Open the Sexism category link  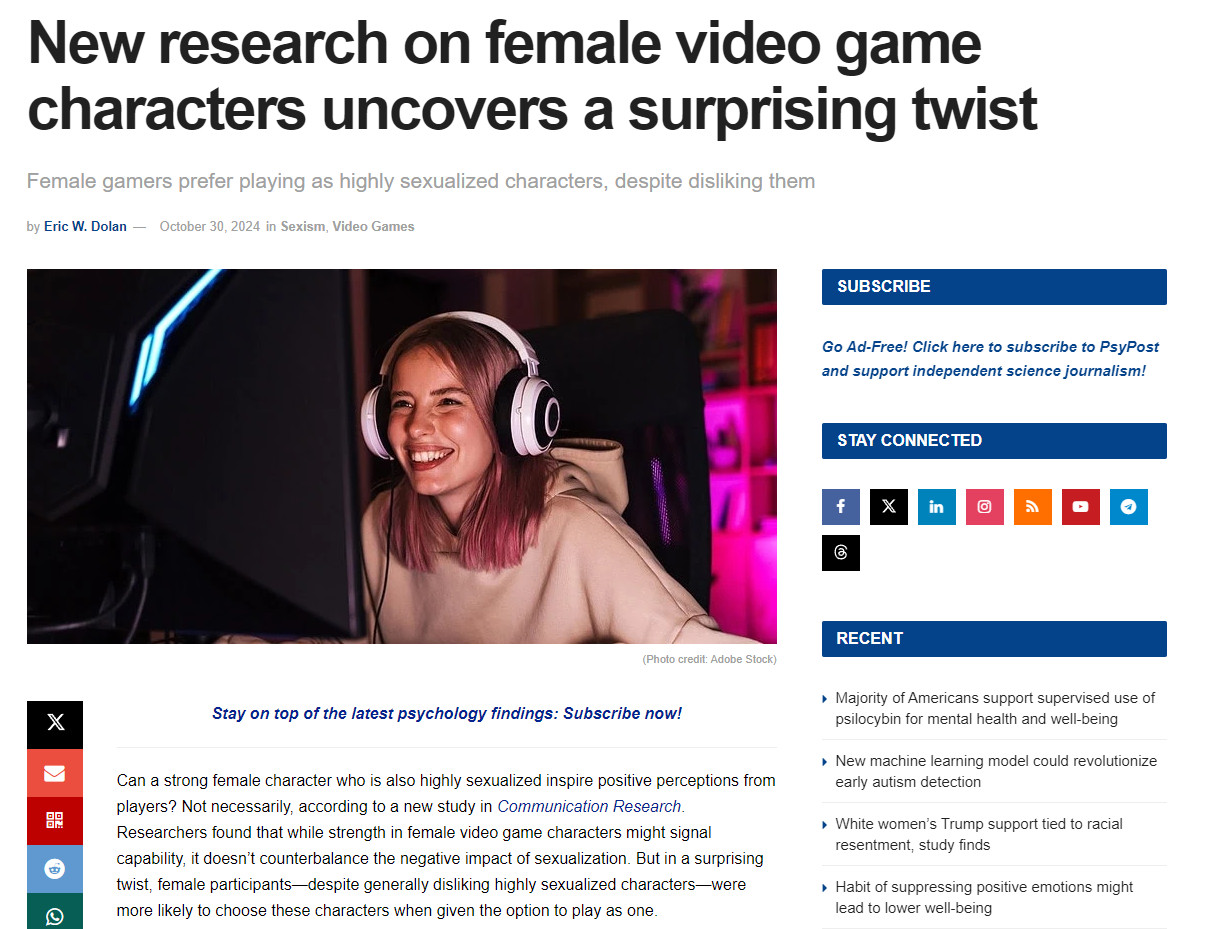click(x=302, y=227)
